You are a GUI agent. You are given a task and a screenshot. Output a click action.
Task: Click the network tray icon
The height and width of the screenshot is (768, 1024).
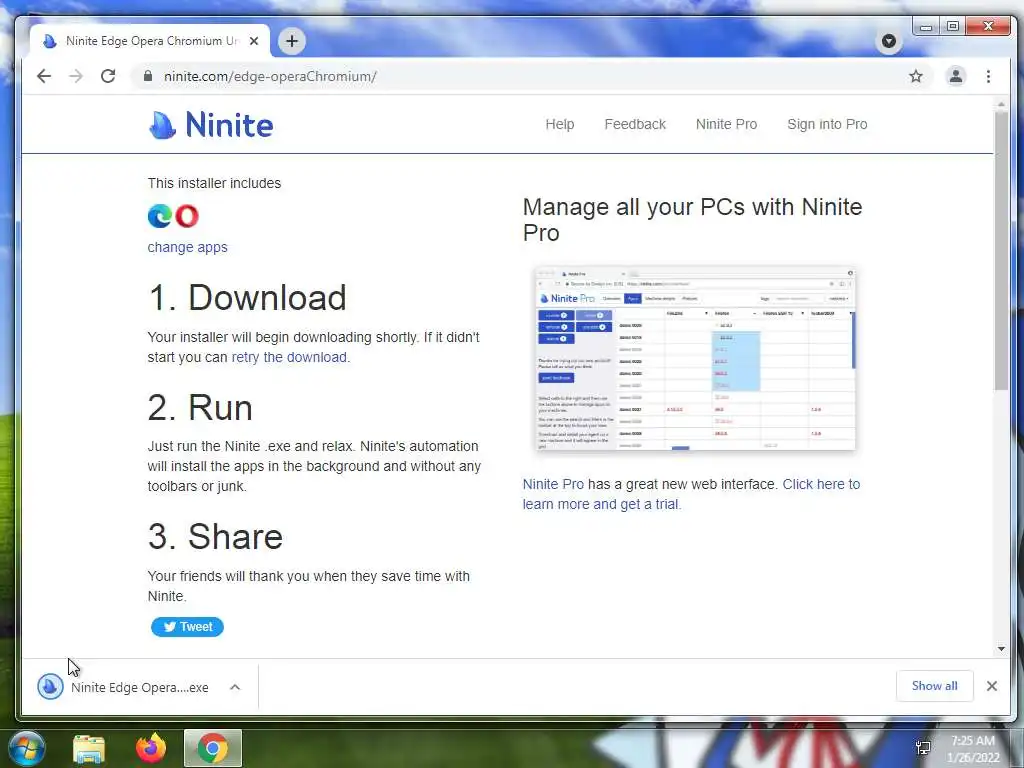pos(923,748)
